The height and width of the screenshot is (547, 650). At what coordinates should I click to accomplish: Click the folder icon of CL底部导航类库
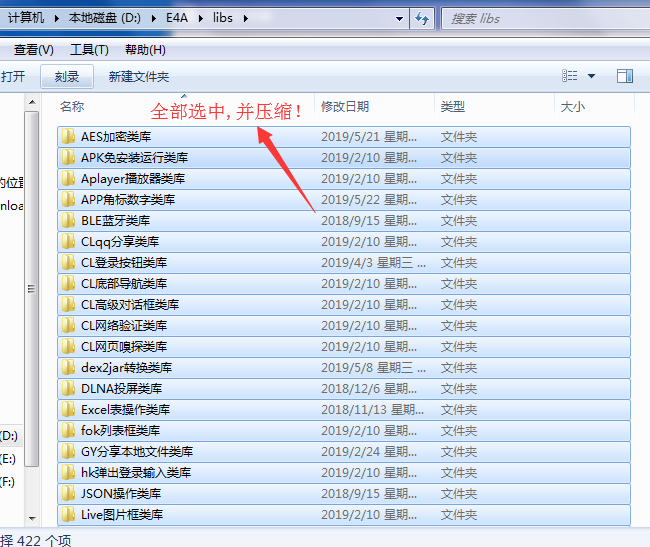pyautogui.click(x=68, y=283)
